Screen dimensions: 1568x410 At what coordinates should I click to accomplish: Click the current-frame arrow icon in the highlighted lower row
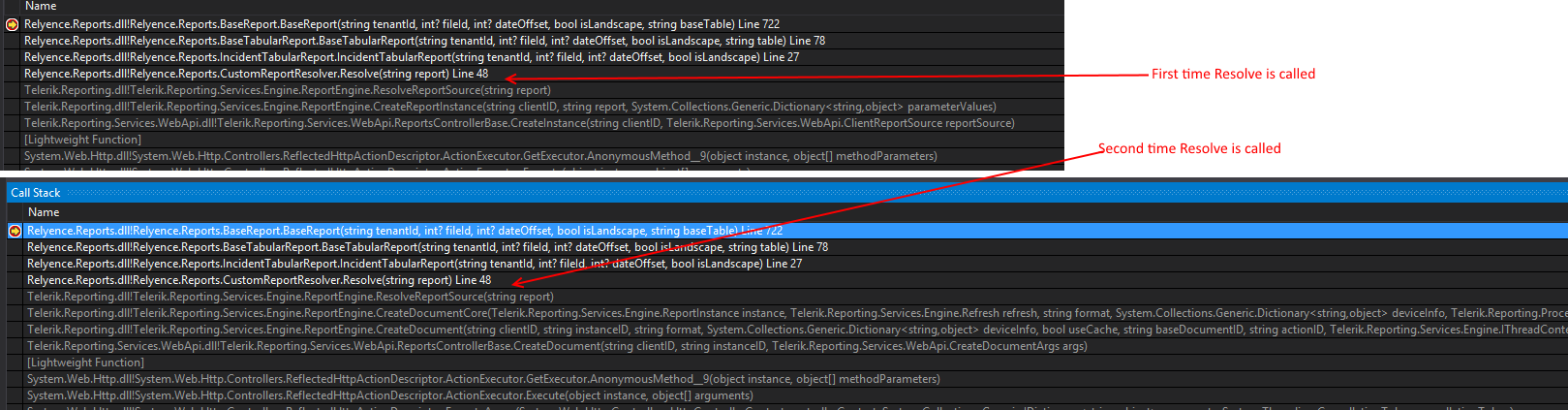[x=15, y=231]
